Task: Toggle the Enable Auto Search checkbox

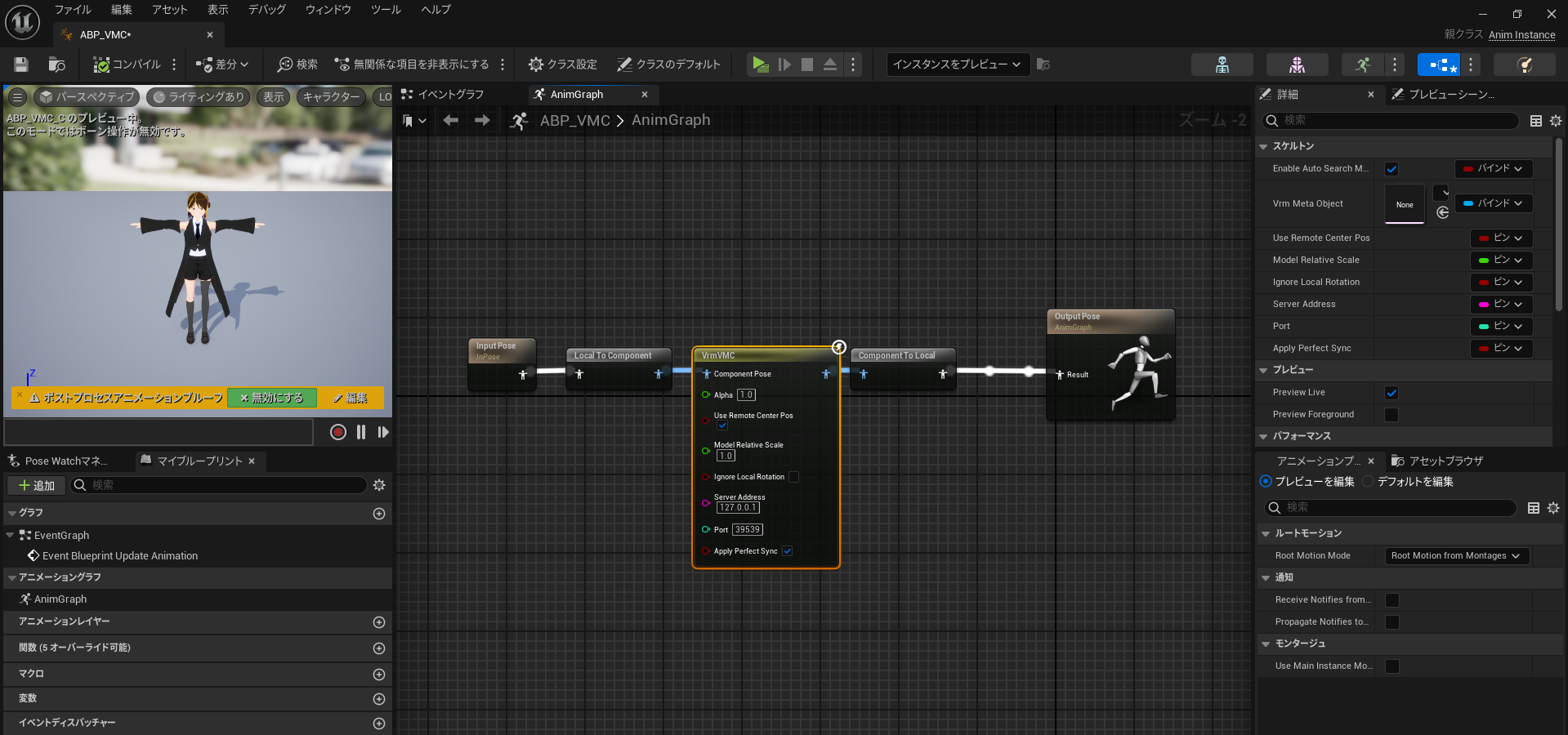Action: tap(1392, 169)
